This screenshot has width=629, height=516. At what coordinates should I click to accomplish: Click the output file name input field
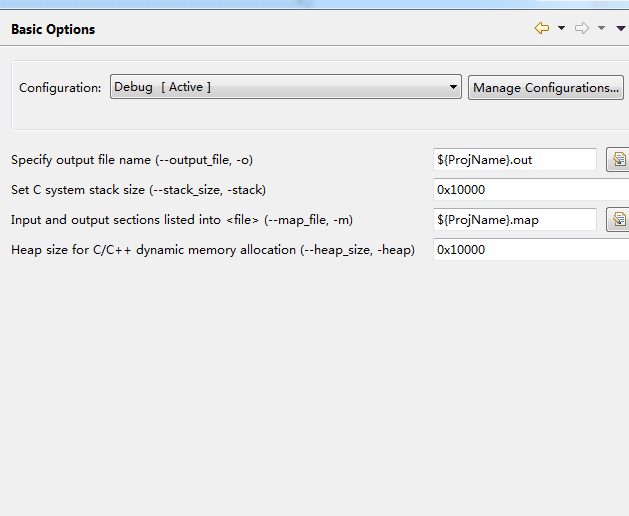[515, 160]
